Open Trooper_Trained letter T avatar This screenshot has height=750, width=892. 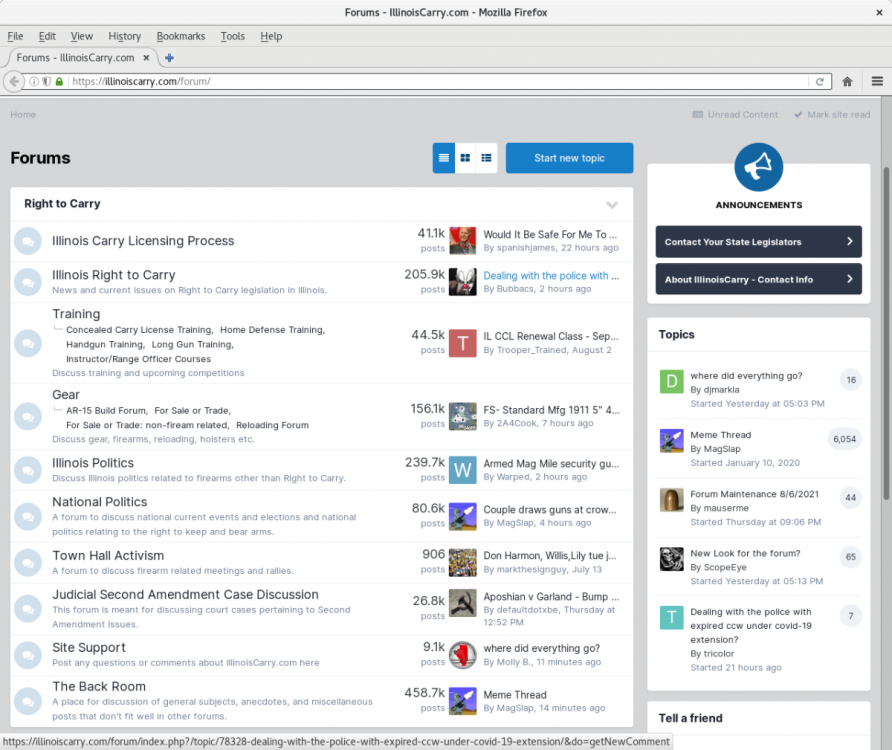click(462, 343)
